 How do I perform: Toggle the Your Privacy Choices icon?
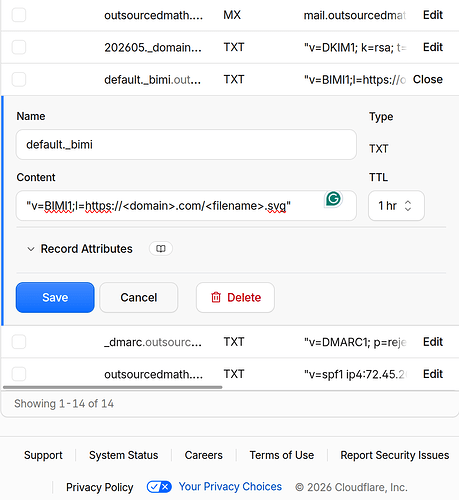159,487
